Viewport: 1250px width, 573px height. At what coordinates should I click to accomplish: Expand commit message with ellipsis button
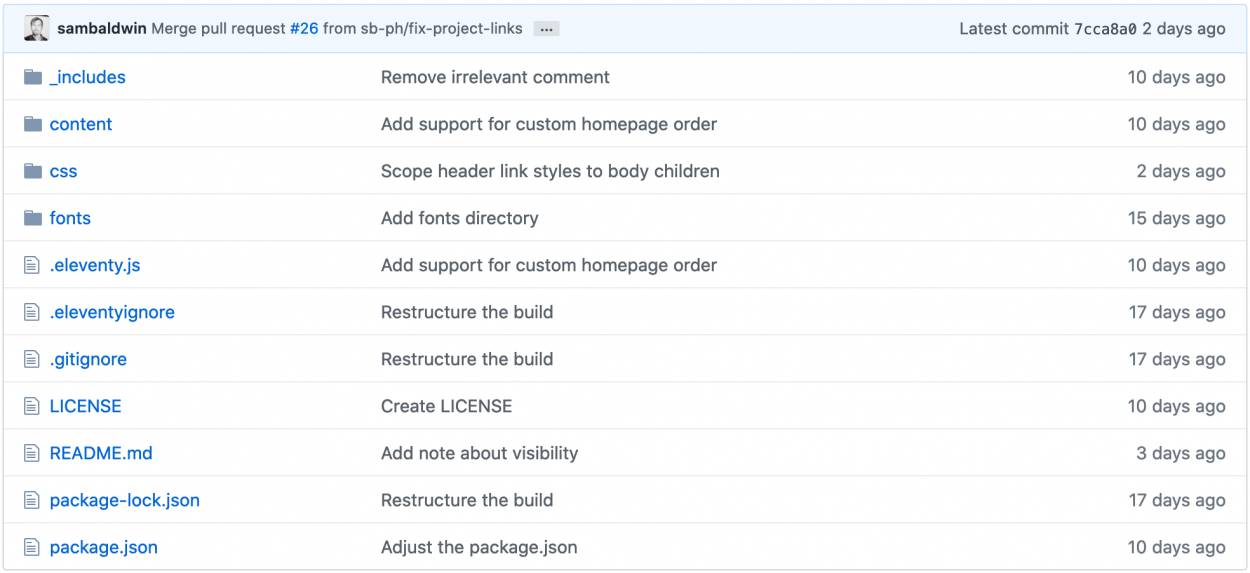tap(546, 29)
